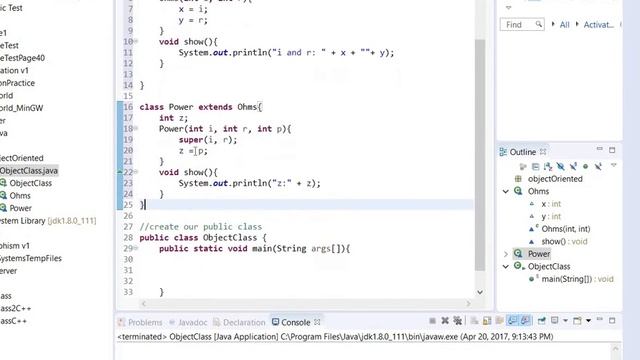Click the All link next to Find
This screenshot has width=640, height=360.
tap(564, 25)
